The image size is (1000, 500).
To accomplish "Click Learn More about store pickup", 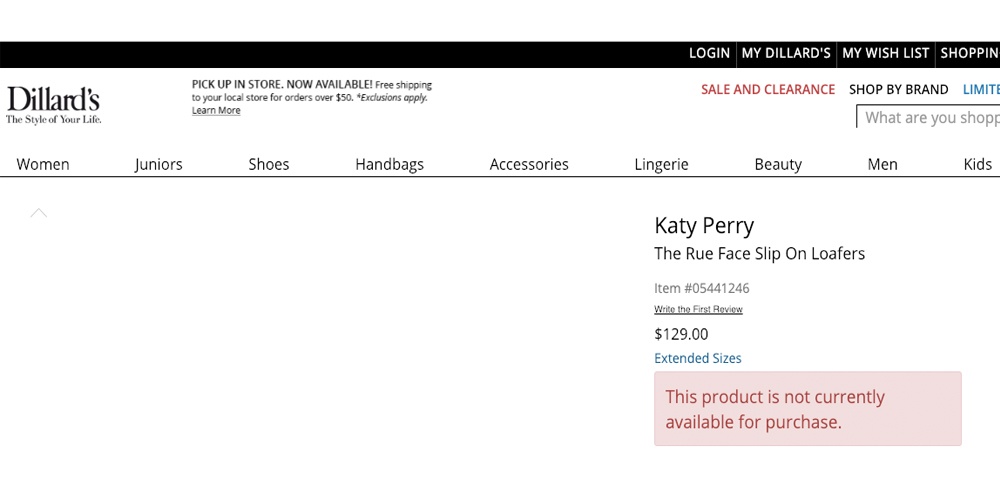I will pyautogui.click(x=216, y=111).
